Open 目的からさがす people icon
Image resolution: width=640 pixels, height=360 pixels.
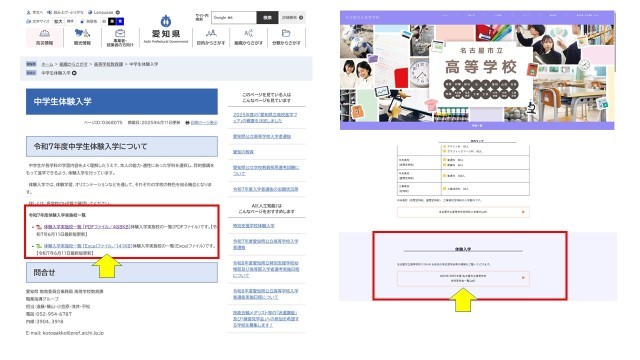tap(211, 37)
